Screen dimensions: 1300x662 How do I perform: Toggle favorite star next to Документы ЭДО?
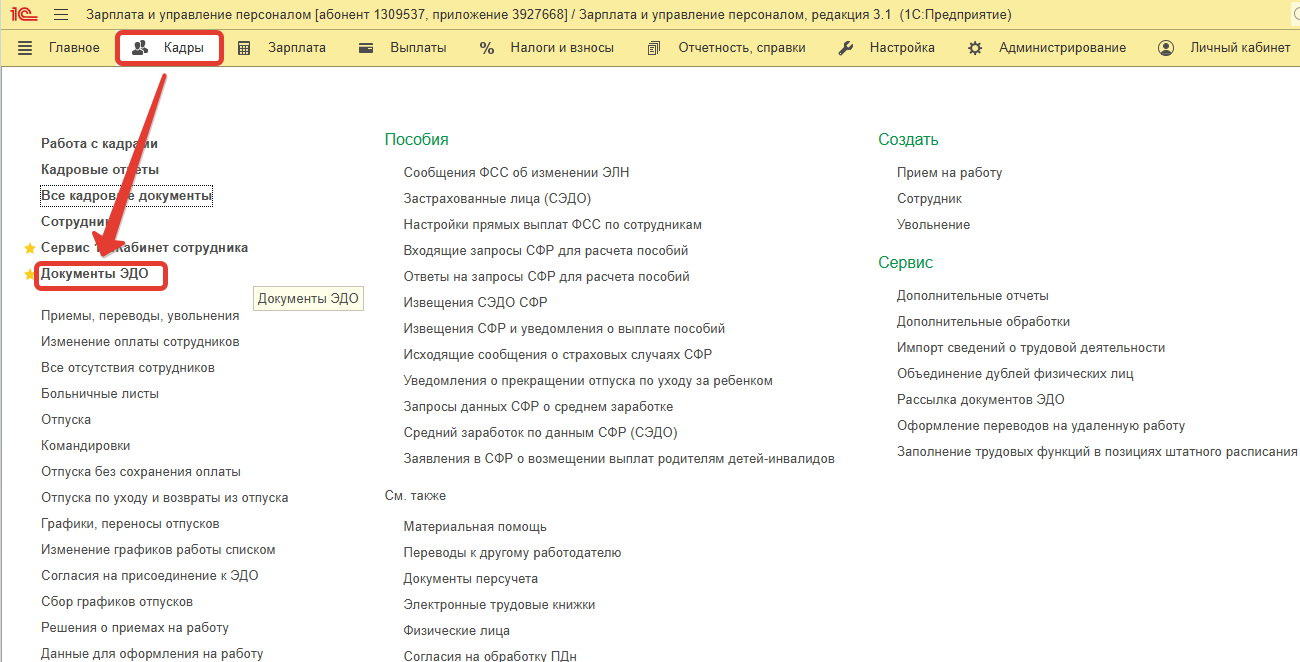point(29,274)
